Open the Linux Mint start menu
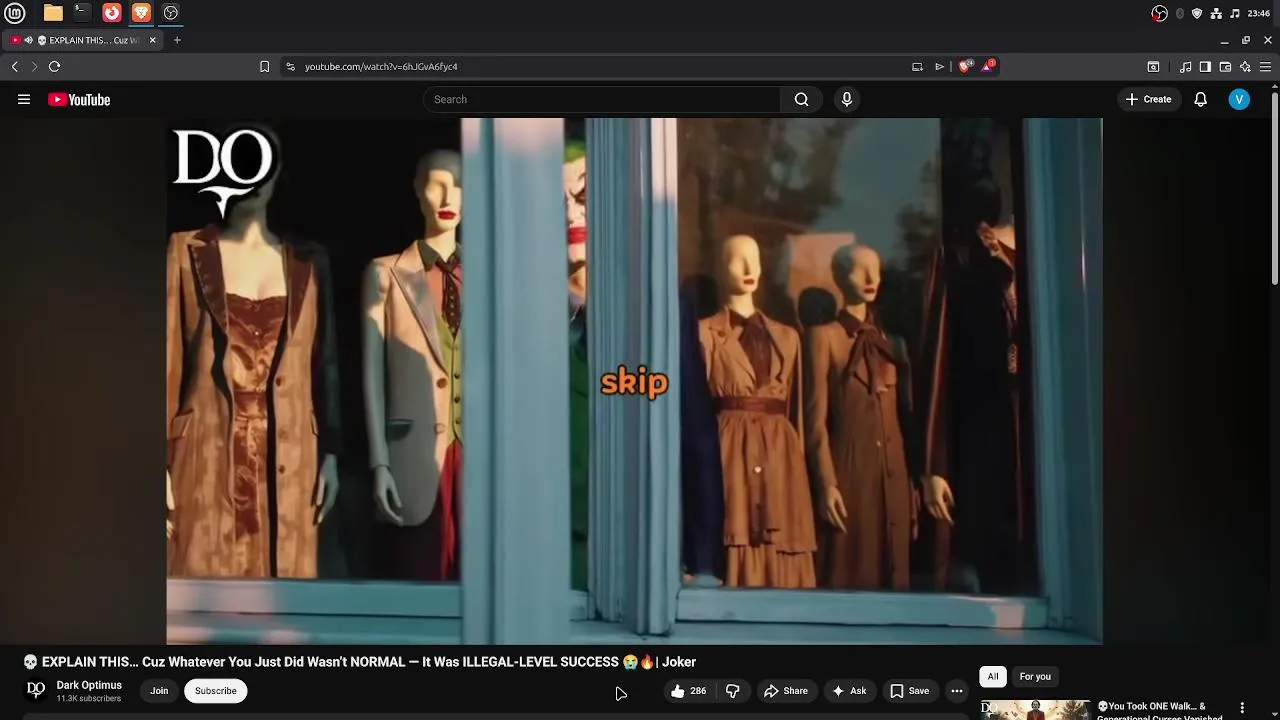This screenshot has height=720, width=1280. pos(14,13)
